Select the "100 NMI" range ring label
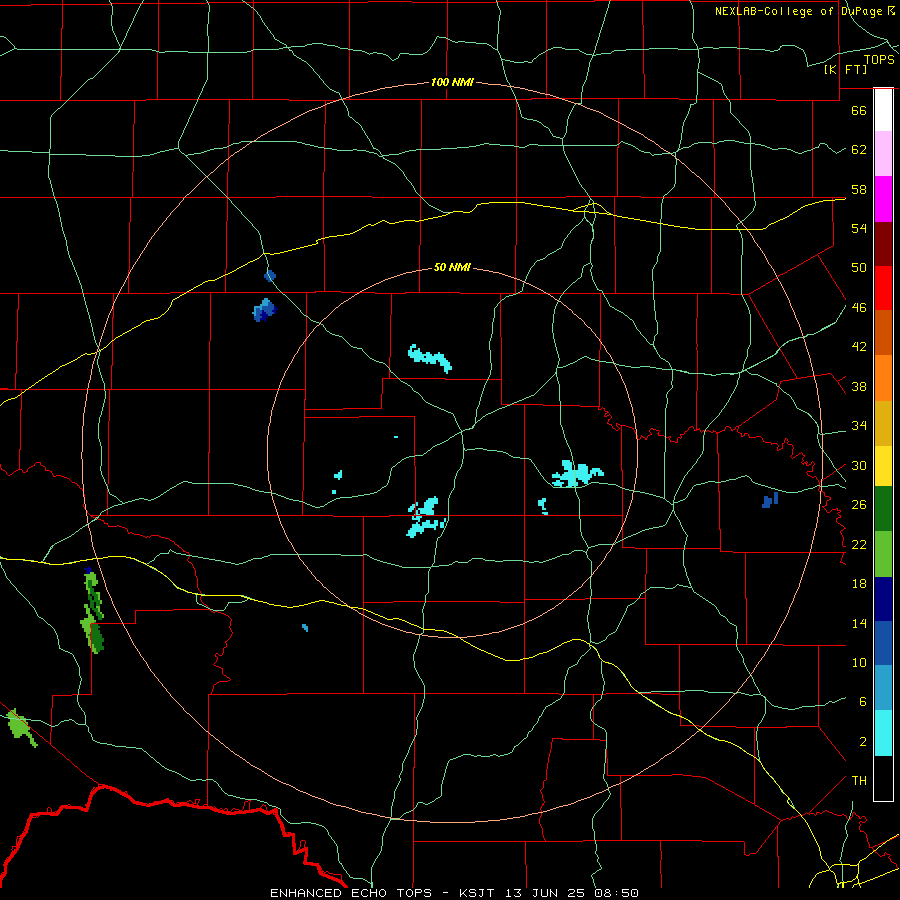Image resolution: width=900 pixels, height=900 pixels. coord(452,82)
